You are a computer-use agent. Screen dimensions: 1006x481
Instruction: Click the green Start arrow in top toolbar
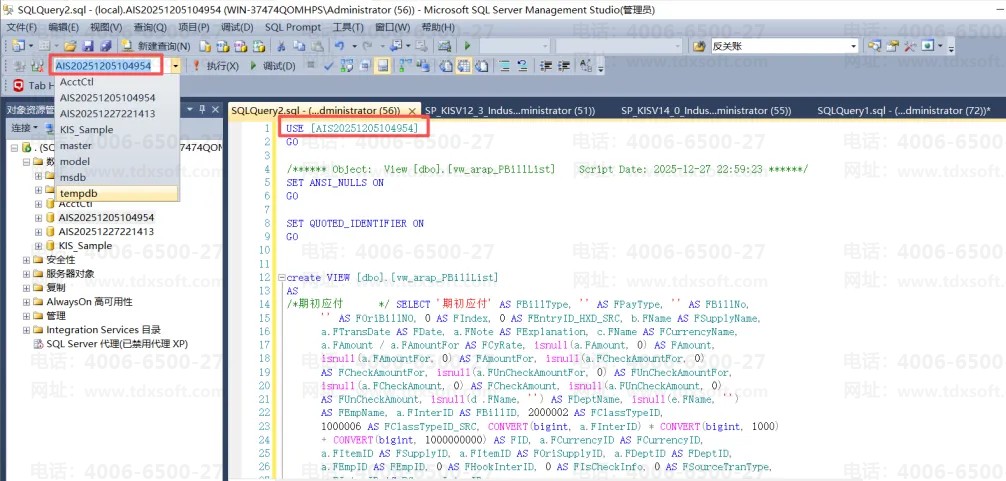coord(467,46)
